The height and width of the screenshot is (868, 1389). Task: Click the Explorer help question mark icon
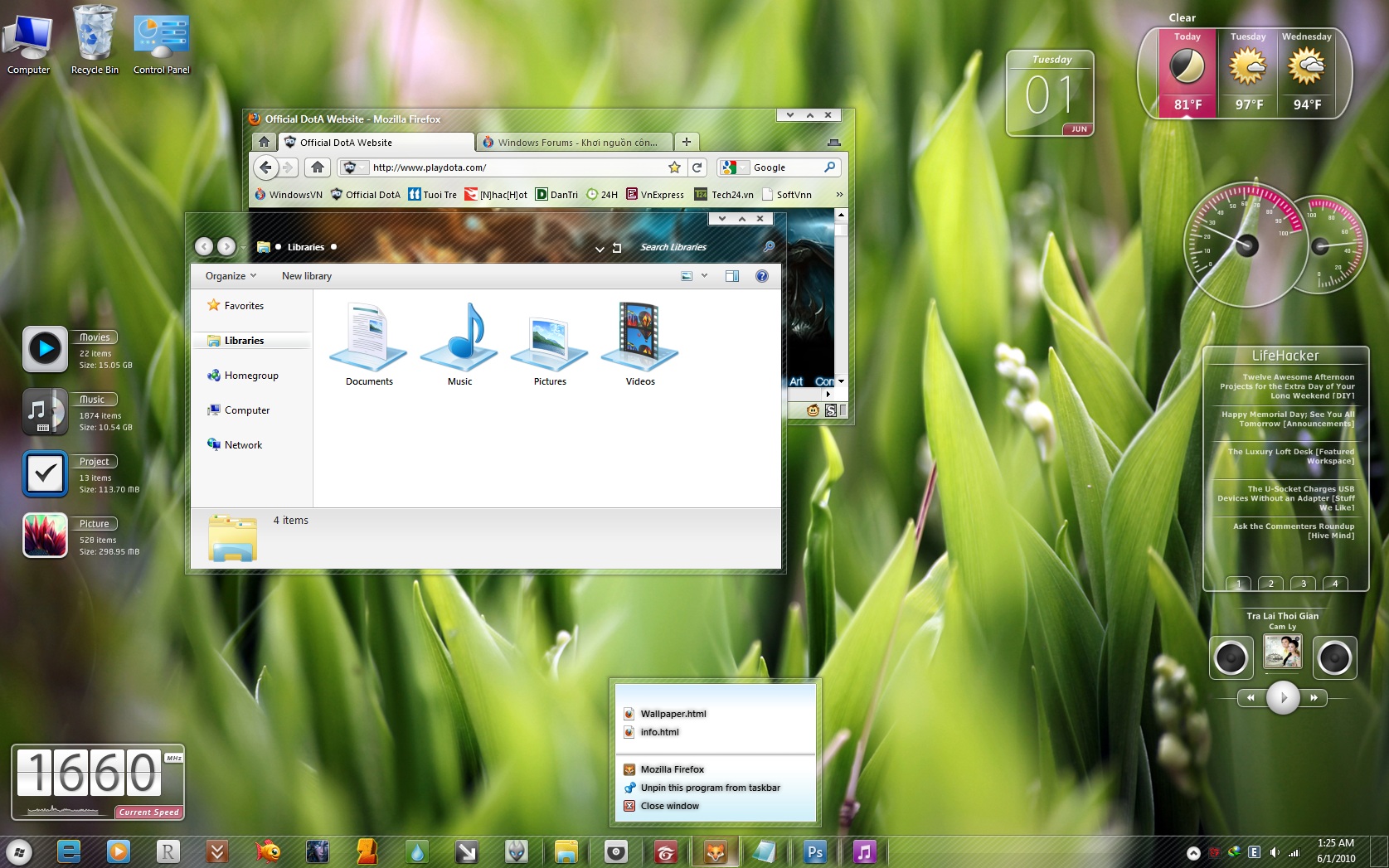tap(762, 275)
